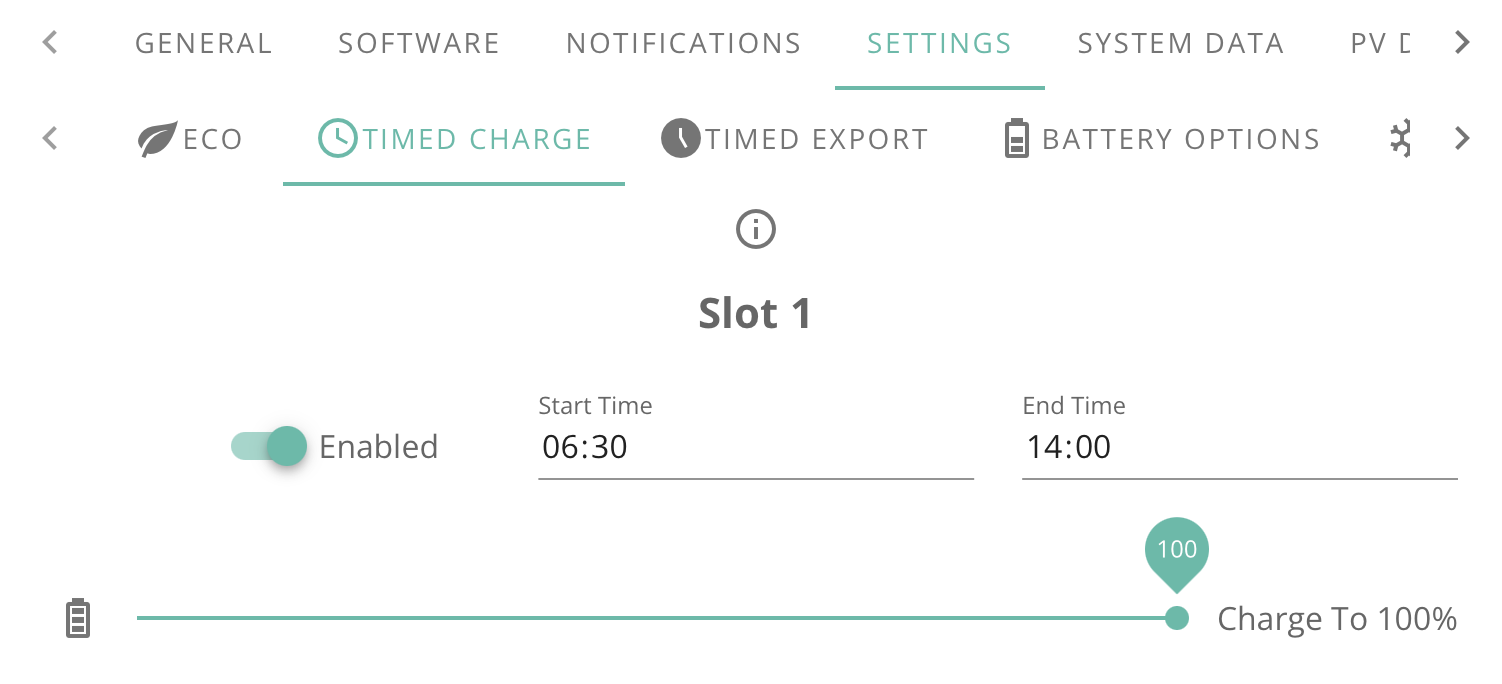Open the General tab
The image size is (1502, 684).
pos(204,44)
